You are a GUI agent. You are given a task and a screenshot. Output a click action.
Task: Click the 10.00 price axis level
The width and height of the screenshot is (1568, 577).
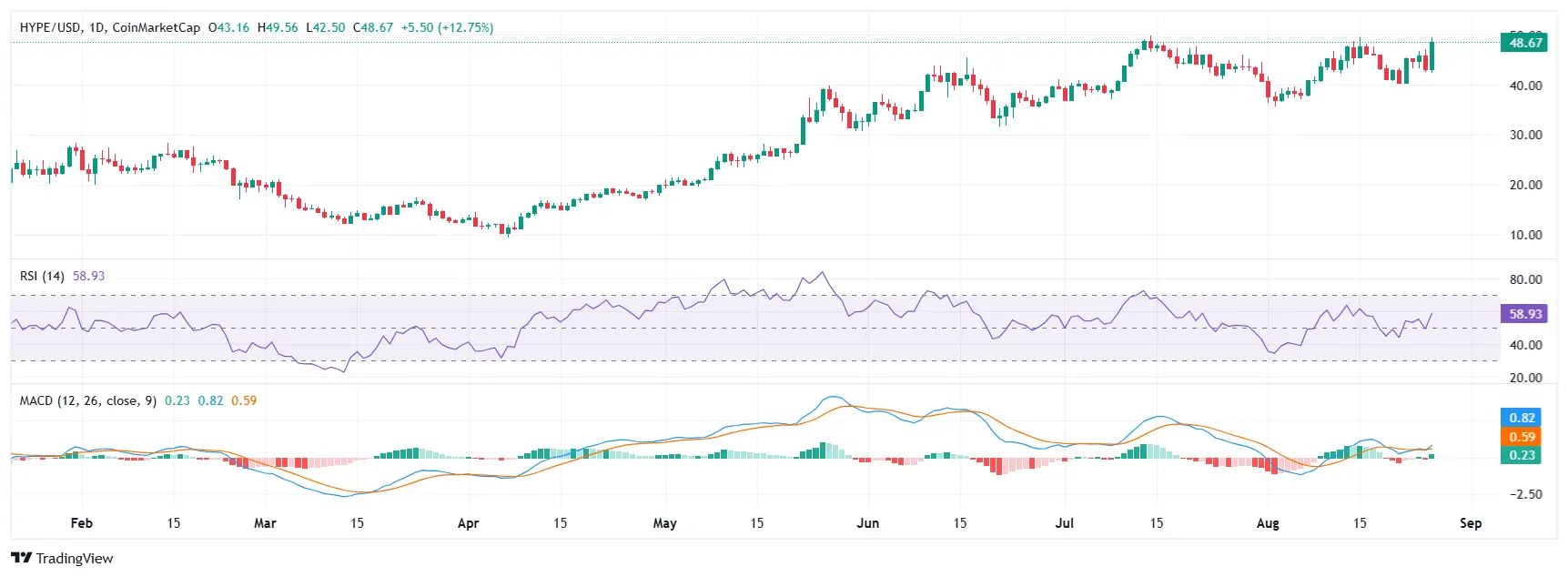[1525, 235]
